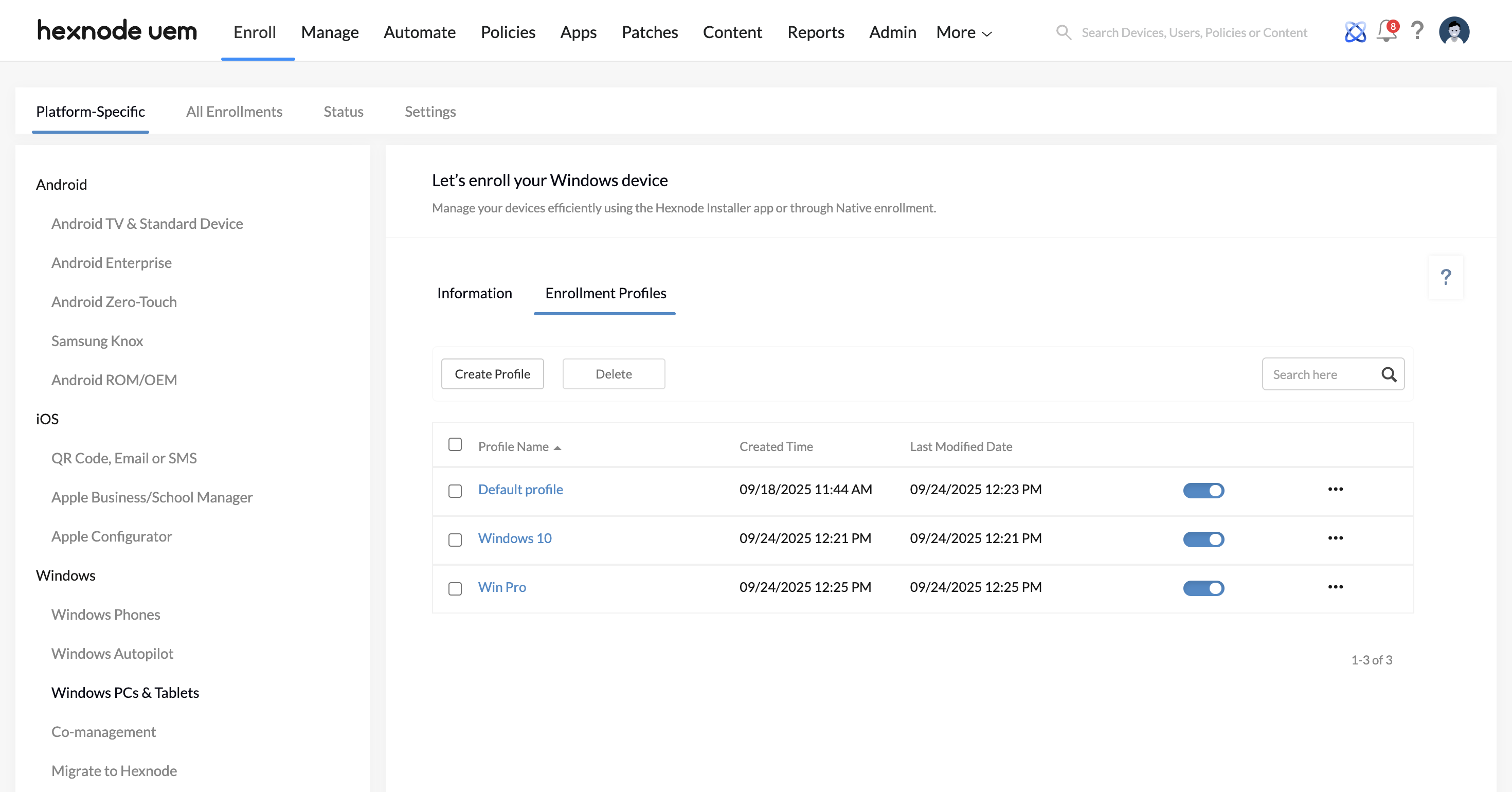Open the floating help panel question mark
Viewport: 1512px width, 792px height.
coord(1446,277)
